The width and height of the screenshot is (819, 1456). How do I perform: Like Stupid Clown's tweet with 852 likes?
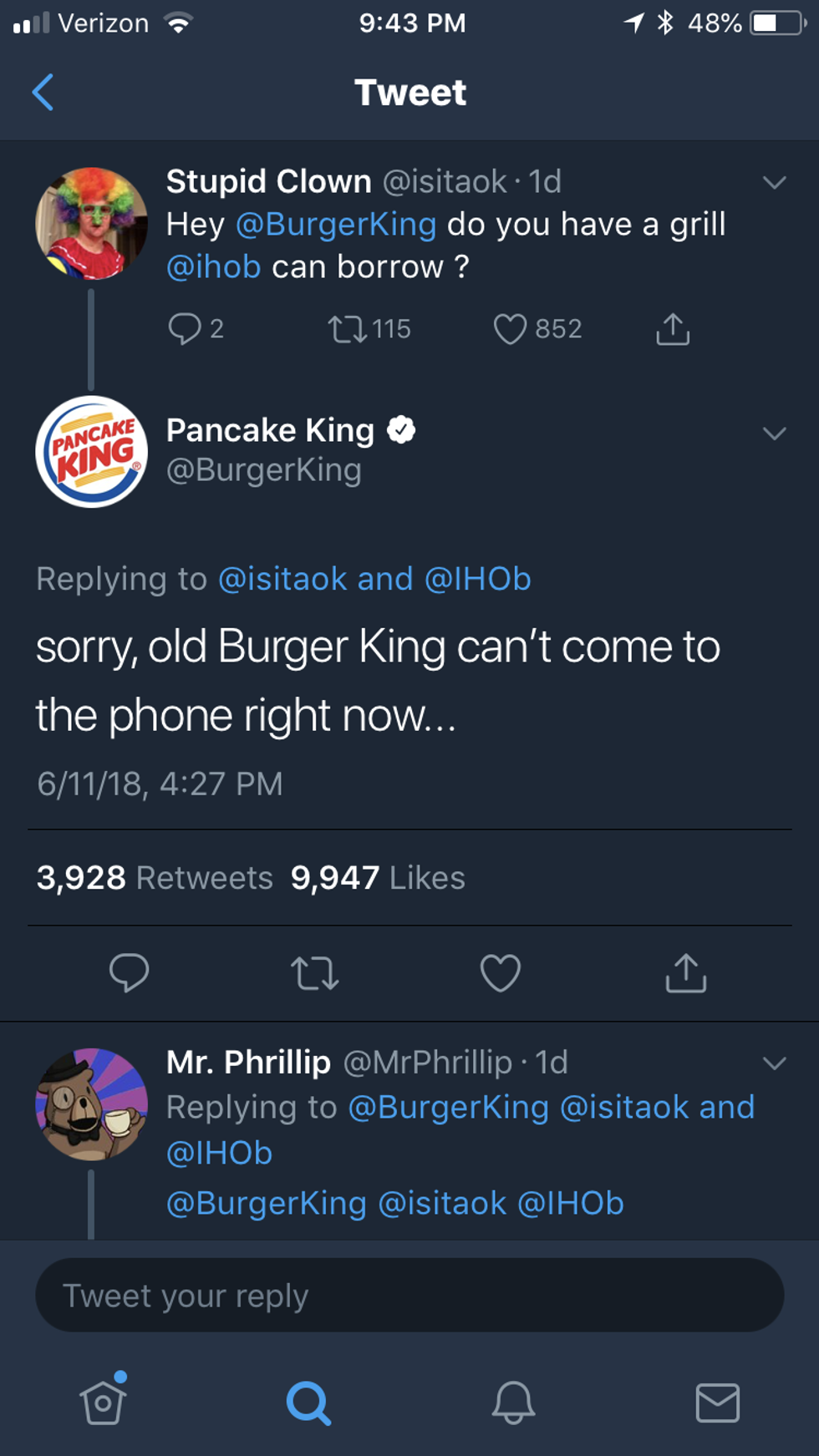click(510, 329)
